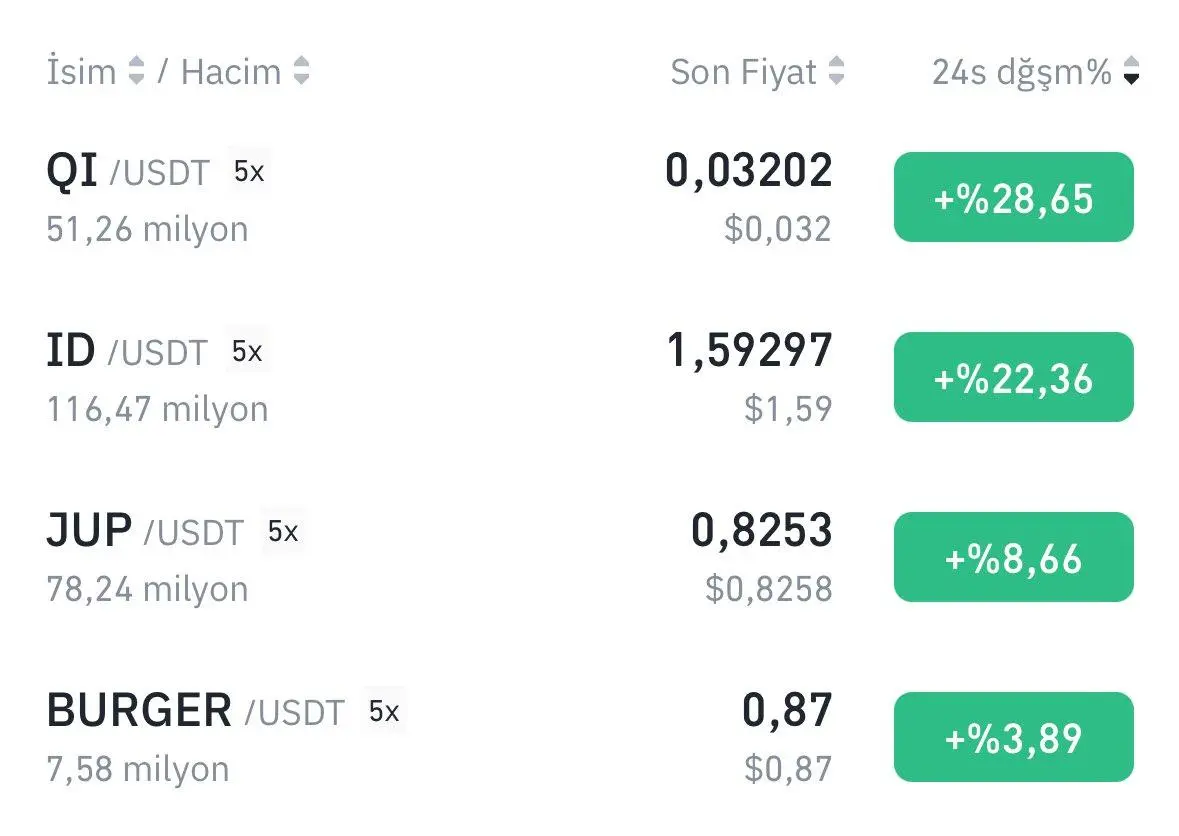Open the JUP/USDT trading pair
The height and width of the screenshot is (836, 1179).
[x=440, y=558]
